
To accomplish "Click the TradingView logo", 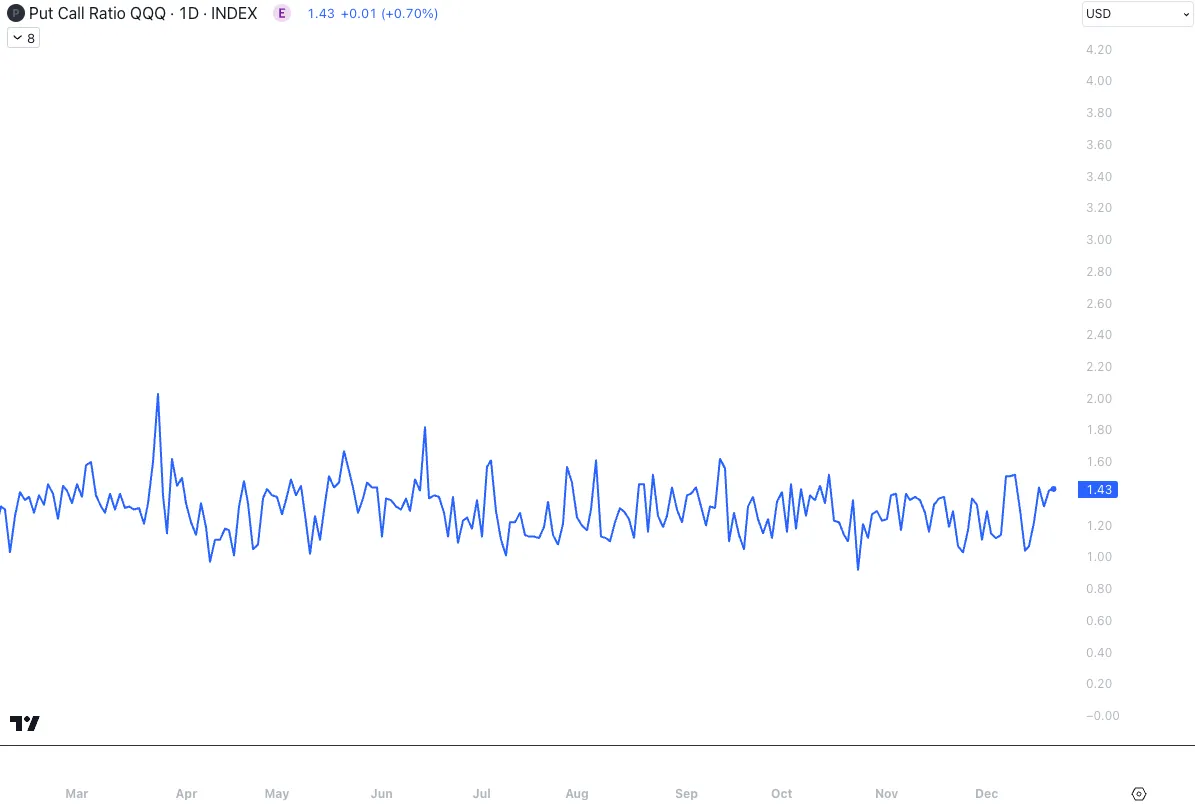I will 25,723.
